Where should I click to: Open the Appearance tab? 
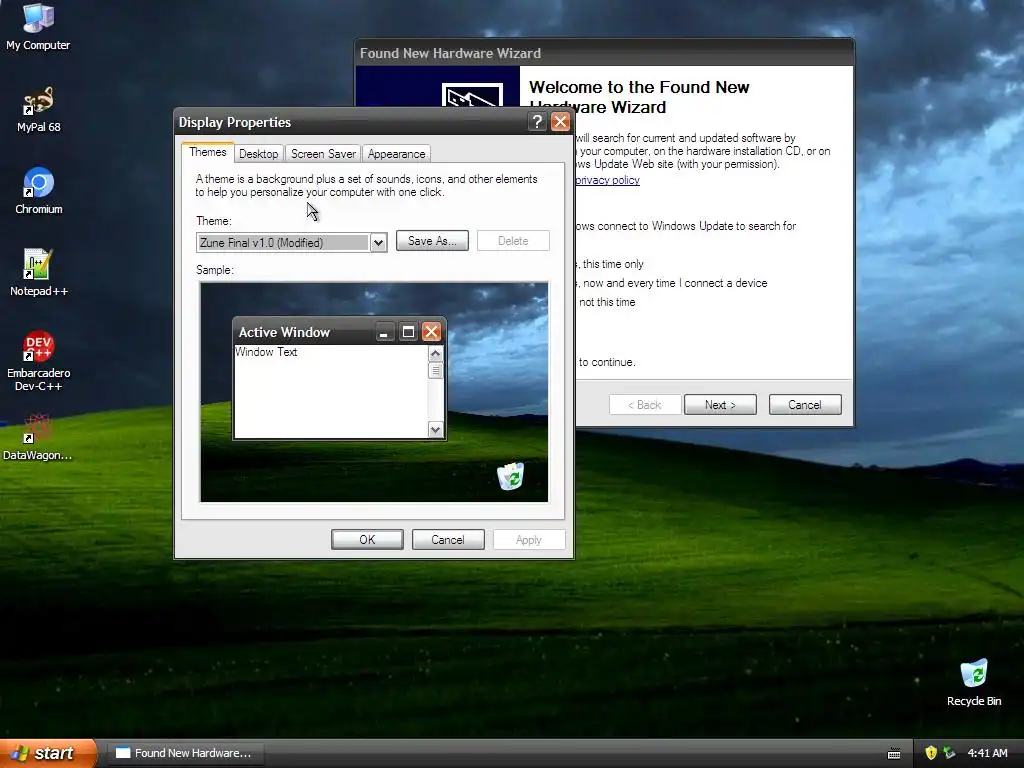coord(396,154)
